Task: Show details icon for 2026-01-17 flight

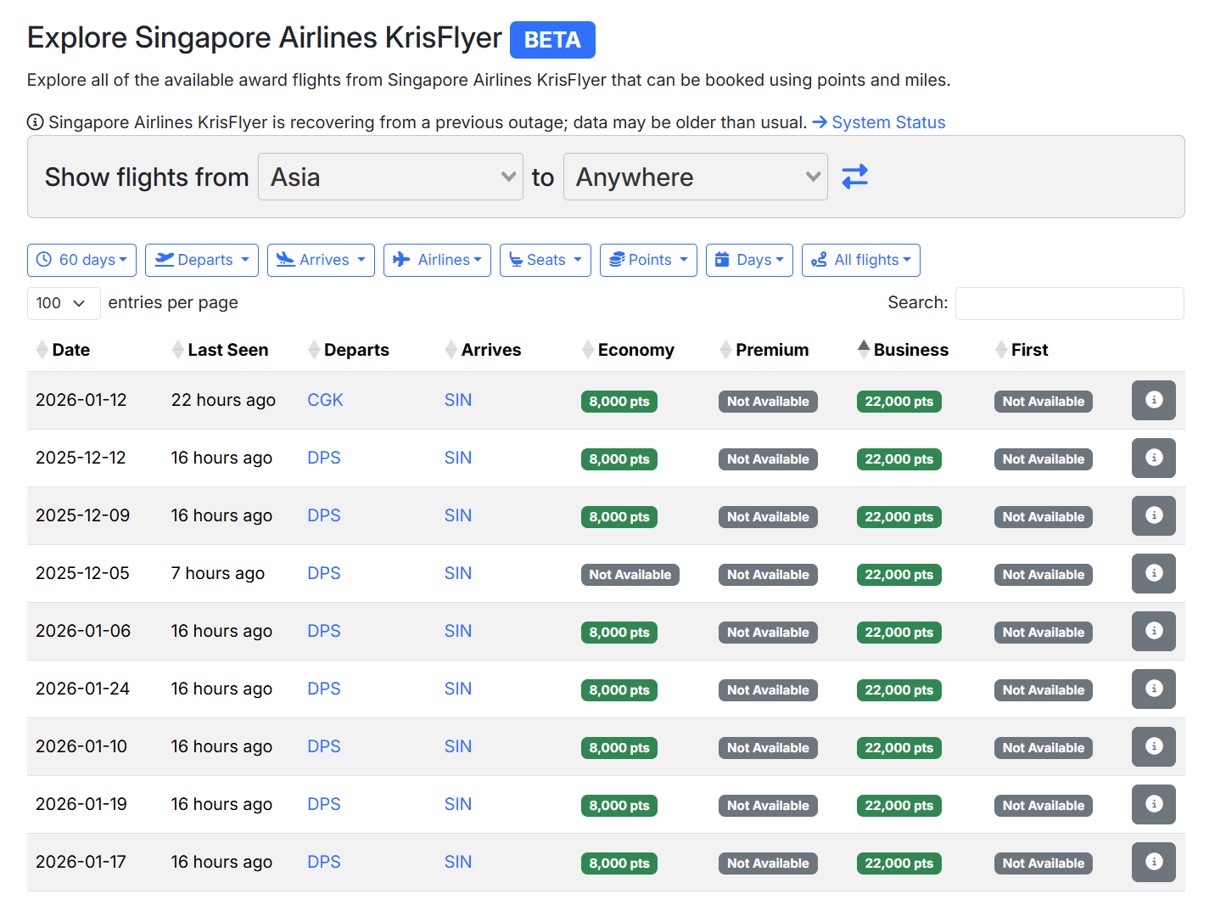Action: point(1153,862)
